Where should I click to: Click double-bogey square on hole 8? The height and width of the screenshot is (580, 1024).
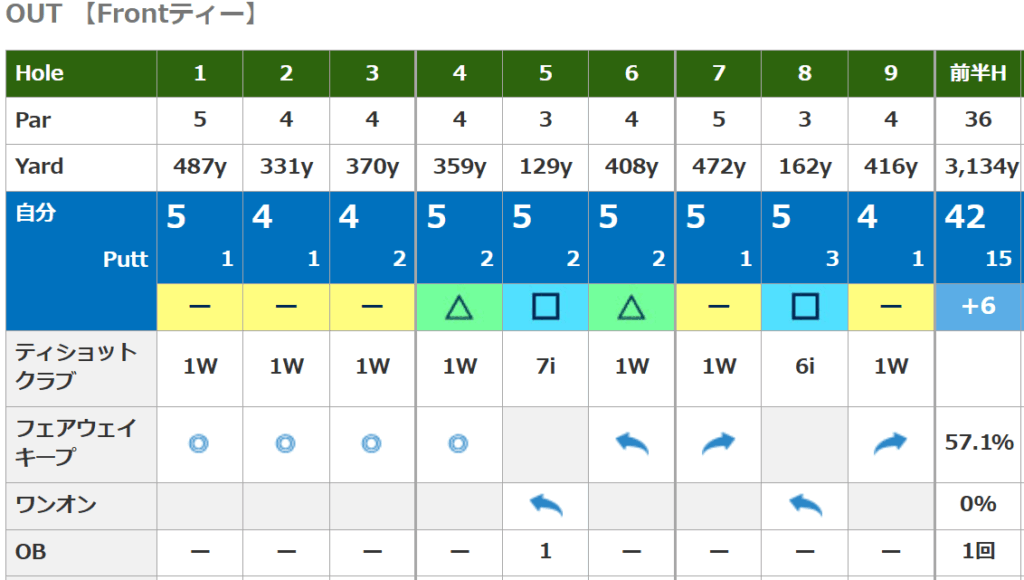pyautogui.click(x=805, y=307)
